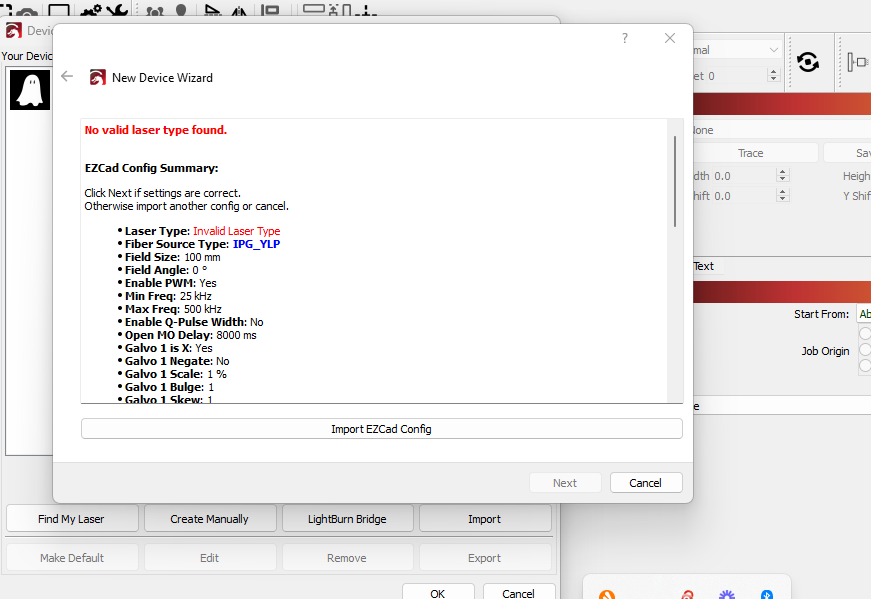The image size is (871, 599).
Task: Click Export button in Devices window
Action: (484, 557)
